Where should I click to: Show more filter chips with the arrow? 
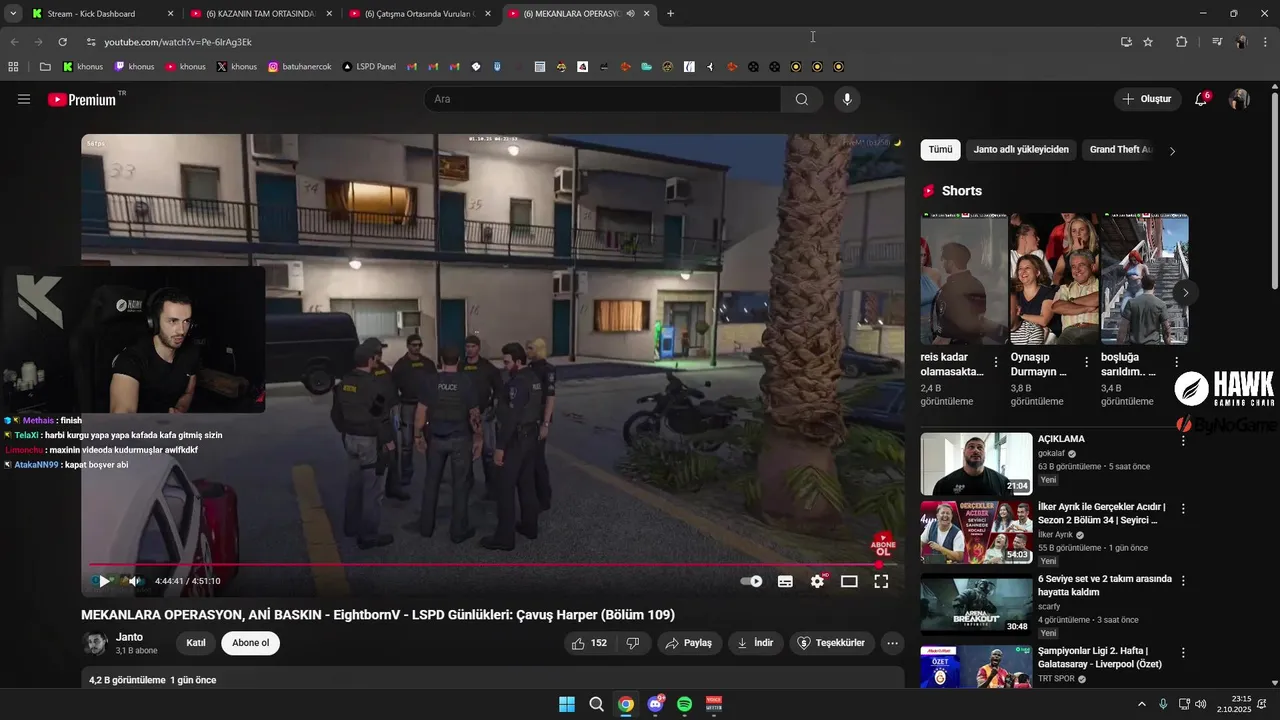pyautogui.click(x=1172, y=151)
